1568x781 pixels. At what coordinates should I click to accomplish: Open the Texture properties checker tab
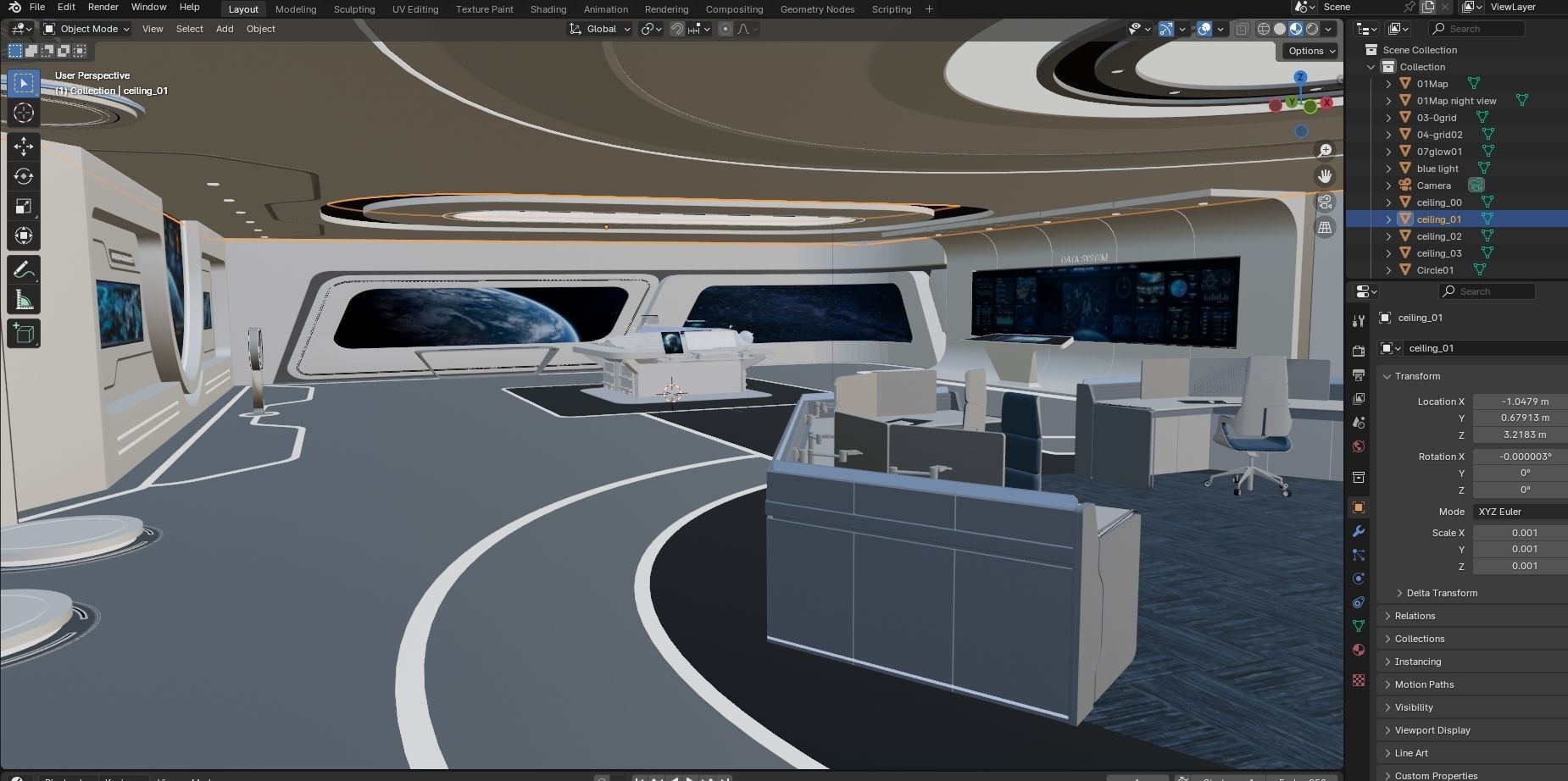tap(1359, 680)
